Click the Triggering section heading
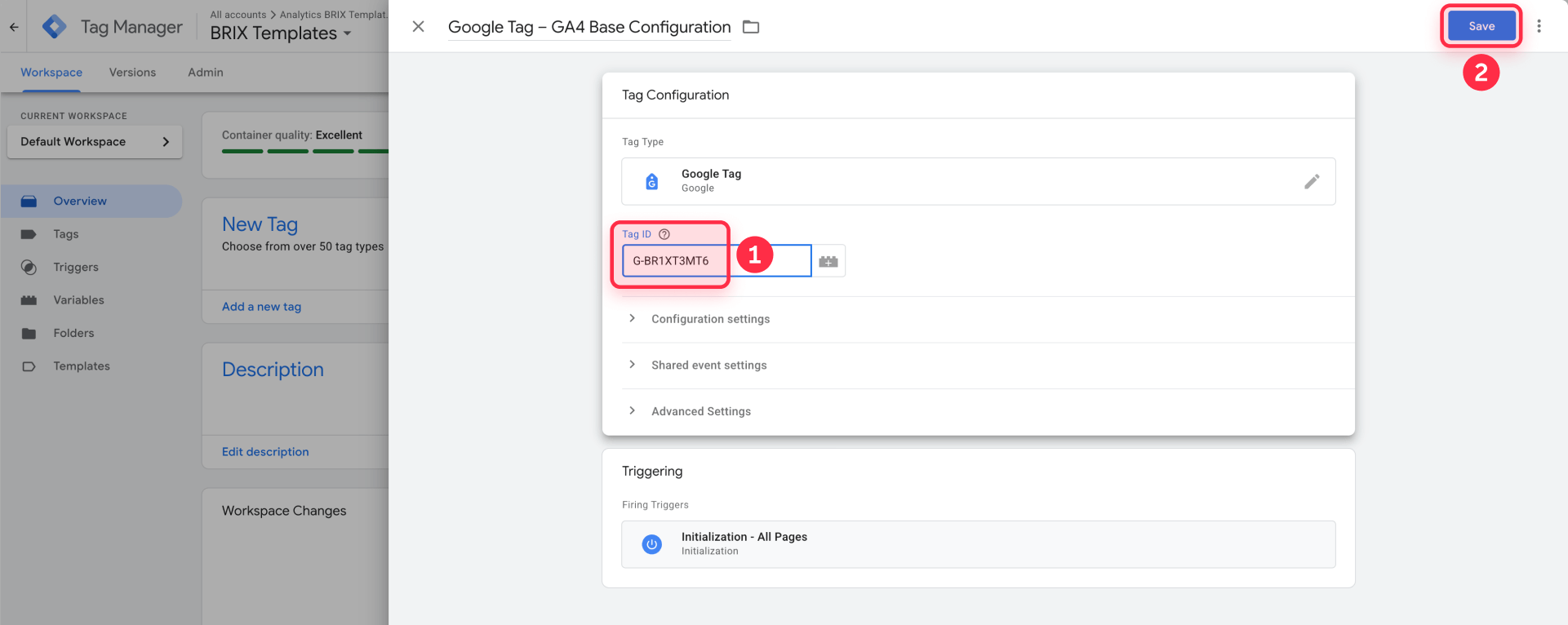 pyautogui.click(x=652, y=472)
